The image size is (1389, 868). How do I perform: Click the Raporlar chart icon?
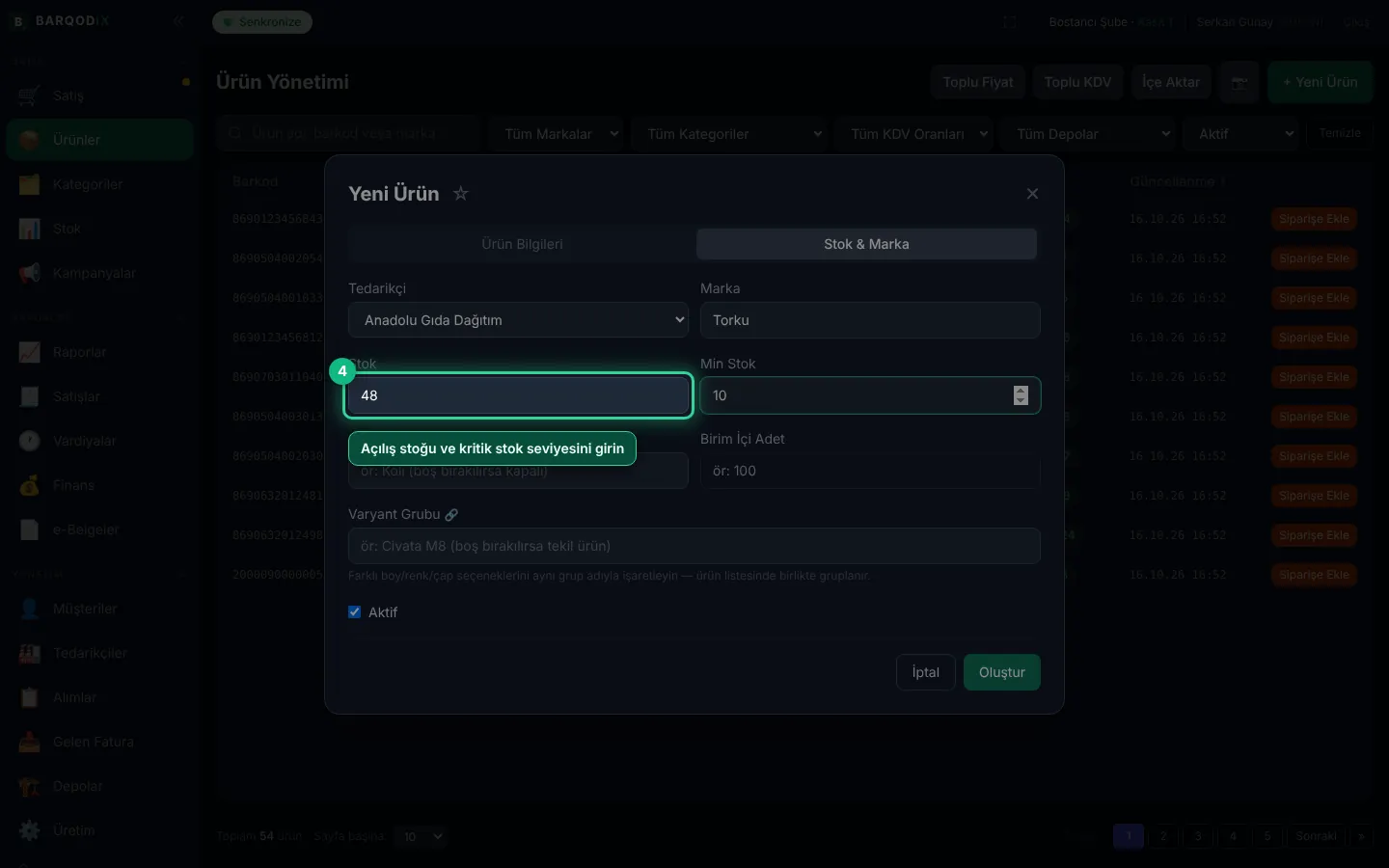coord(29,352)
